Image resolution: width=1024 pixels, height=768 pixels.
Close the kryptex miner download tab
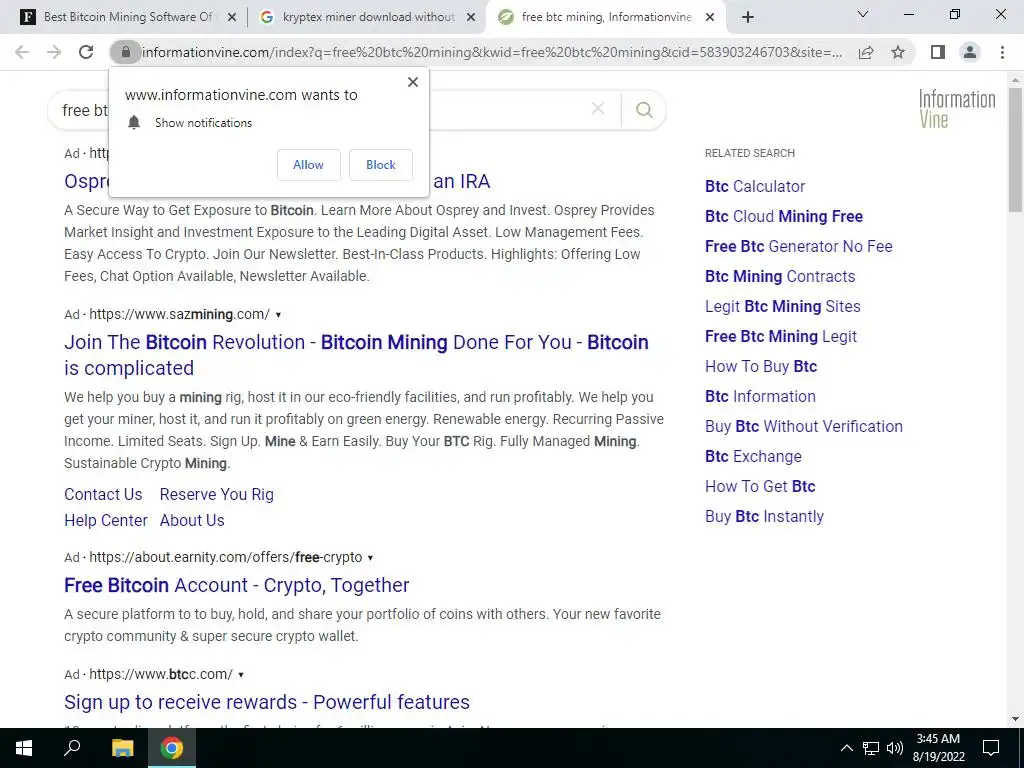pyautogui.click(x=471, y=18)
